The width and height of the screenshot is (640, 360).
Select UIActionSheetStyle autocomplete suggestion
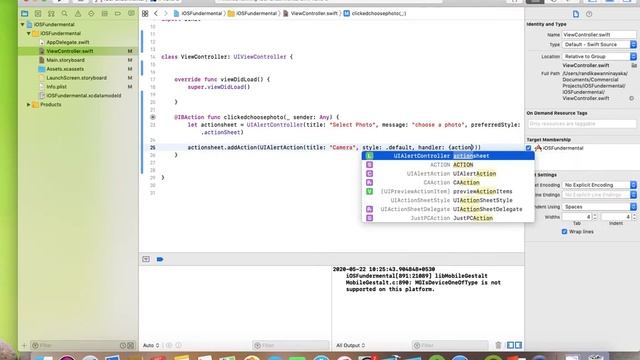448,200
